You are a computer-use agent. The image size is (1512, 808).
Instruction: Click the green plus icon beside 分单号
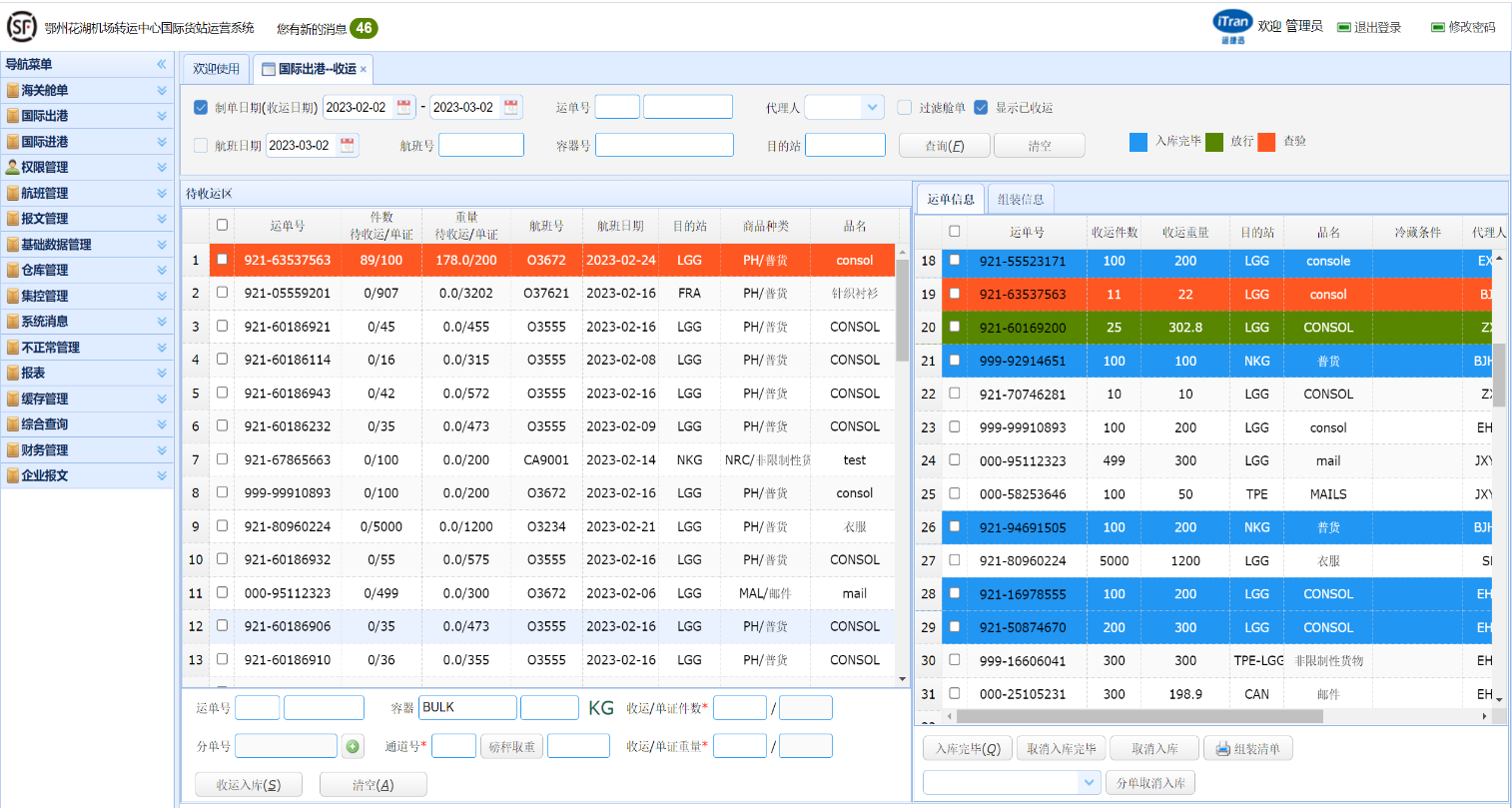tap(353, 746)
